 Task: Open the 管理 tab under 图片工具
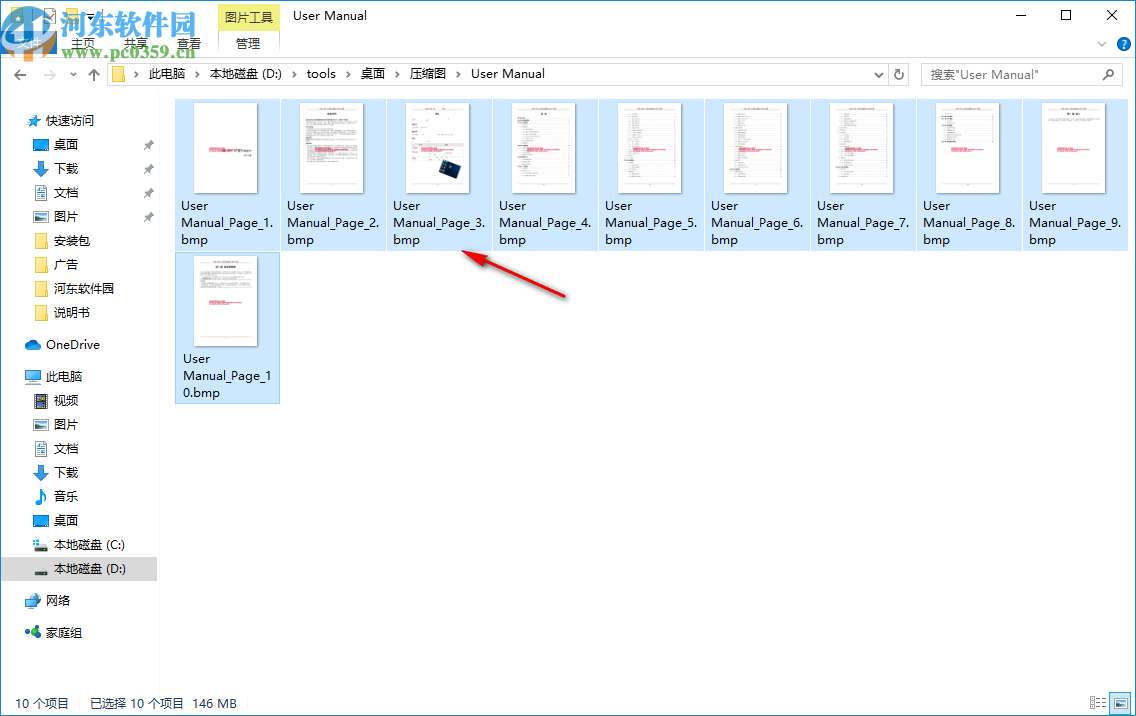[x=248, y=43]
